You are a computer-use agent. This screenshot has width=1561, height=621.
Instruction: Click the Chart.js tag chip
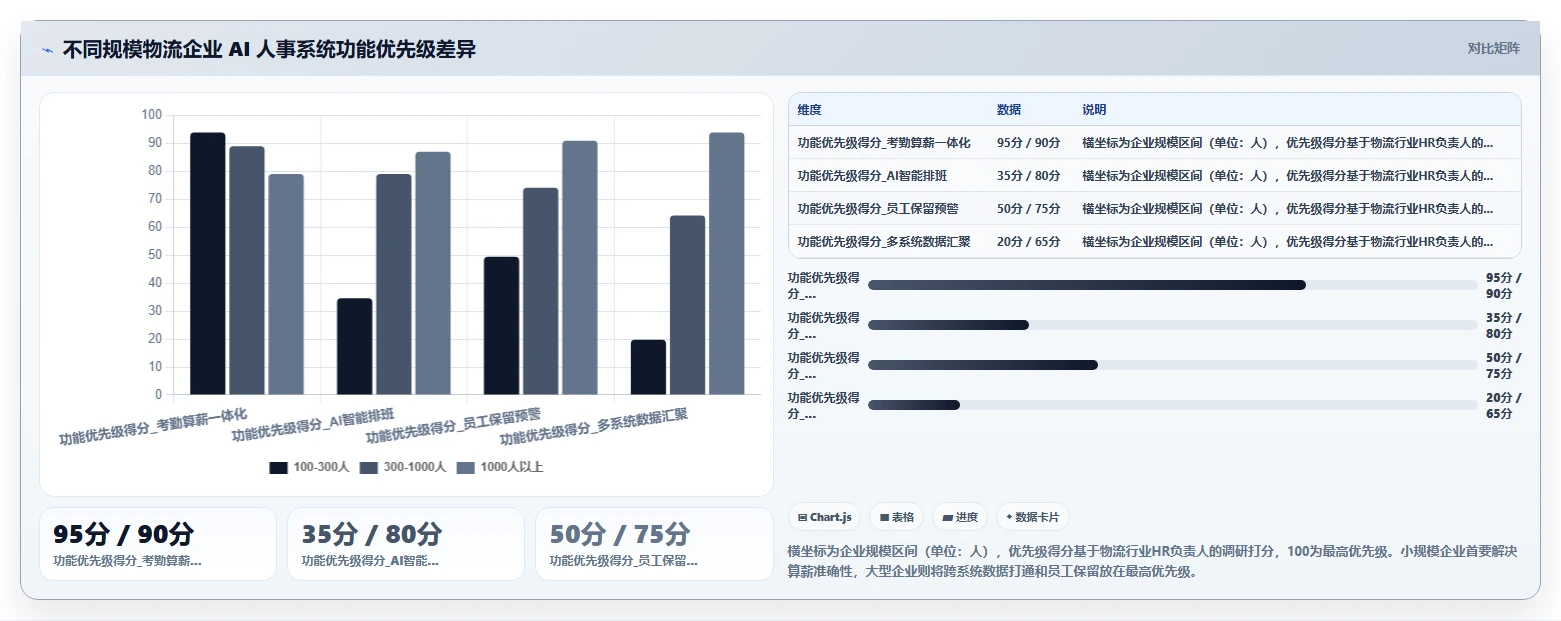click(x=824, y=517)
